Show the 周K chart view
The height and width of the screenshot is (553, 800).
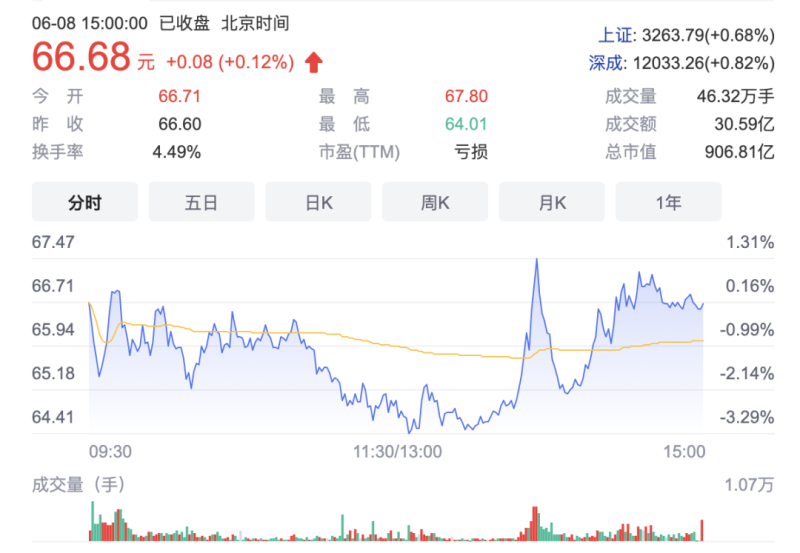pos(435,203)
